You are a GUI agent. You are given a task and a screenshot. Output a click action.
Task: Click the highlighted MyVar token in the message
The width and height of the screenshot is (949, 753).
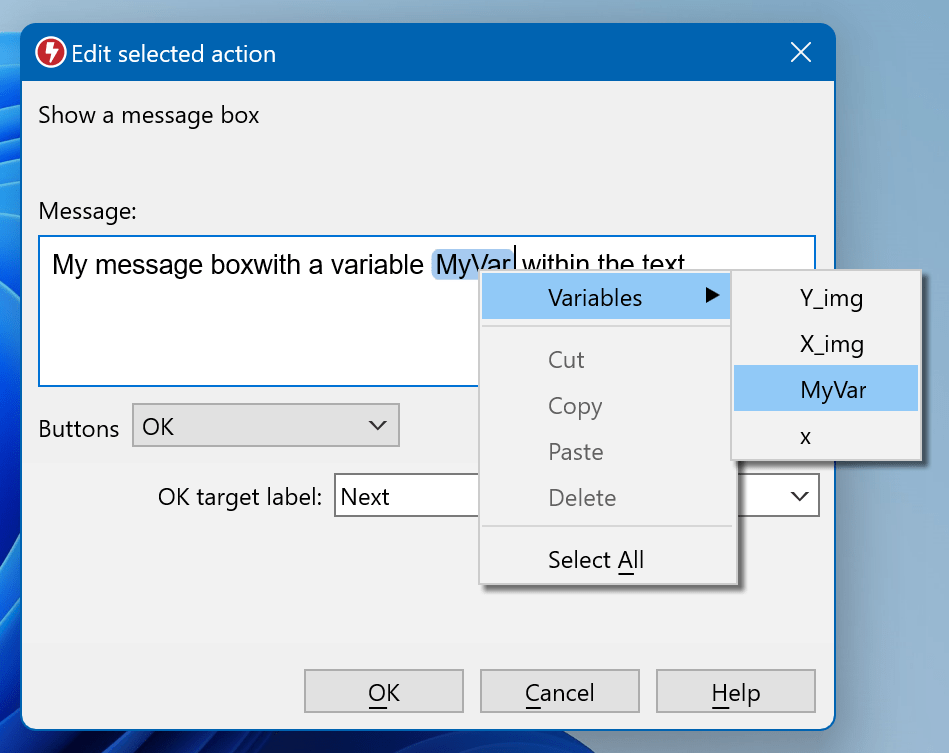[473, 265]
